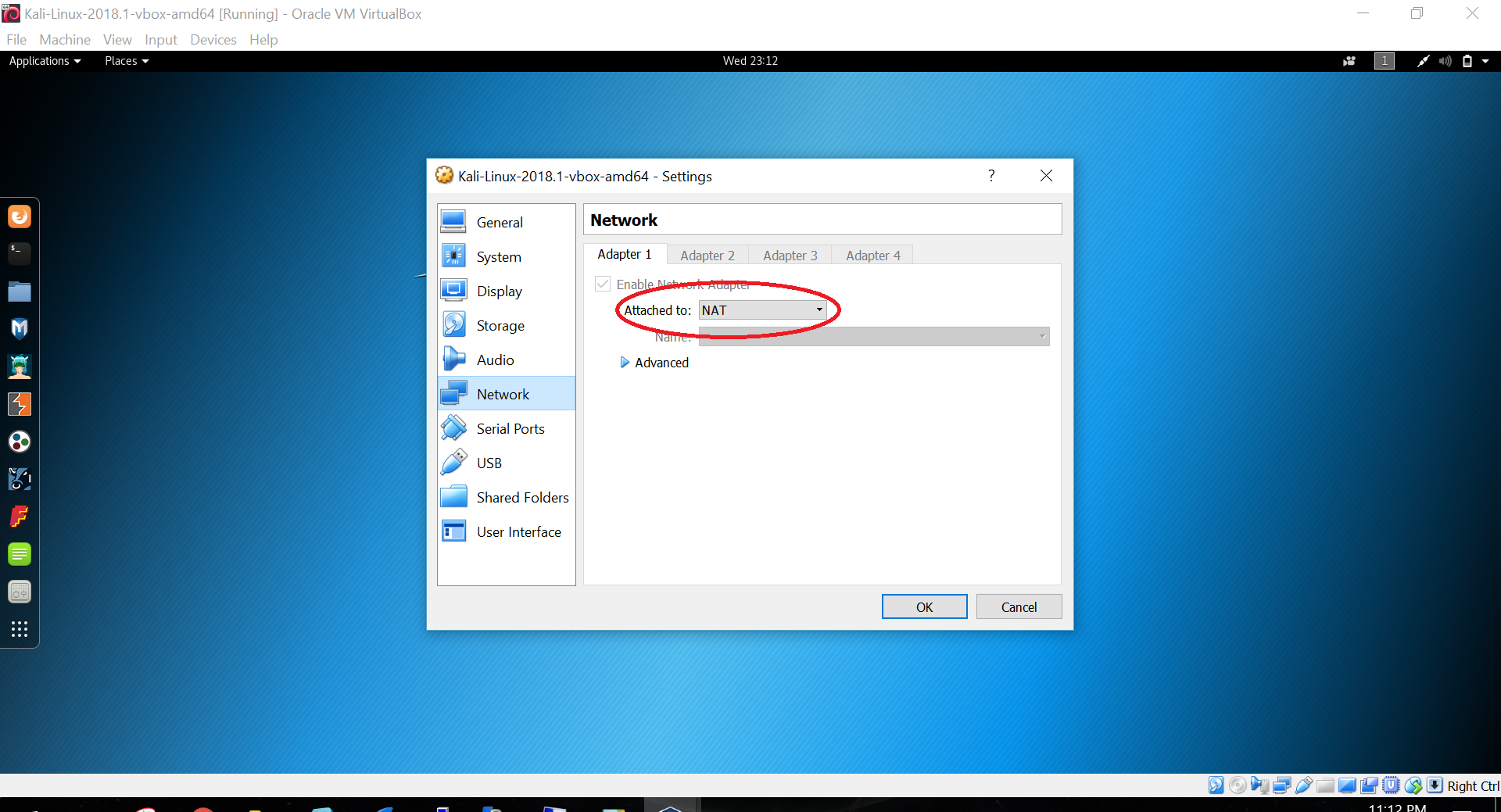Open the Places menu in top bar
The image size is (1501, 812).
coord(126,61)
